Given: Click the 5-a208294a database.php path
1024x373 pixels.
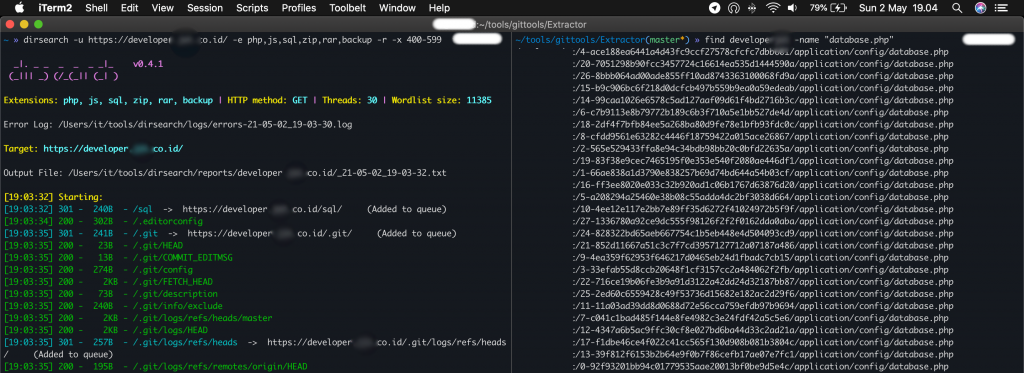Looking at the screenshot, I should (x=758, y=197).
